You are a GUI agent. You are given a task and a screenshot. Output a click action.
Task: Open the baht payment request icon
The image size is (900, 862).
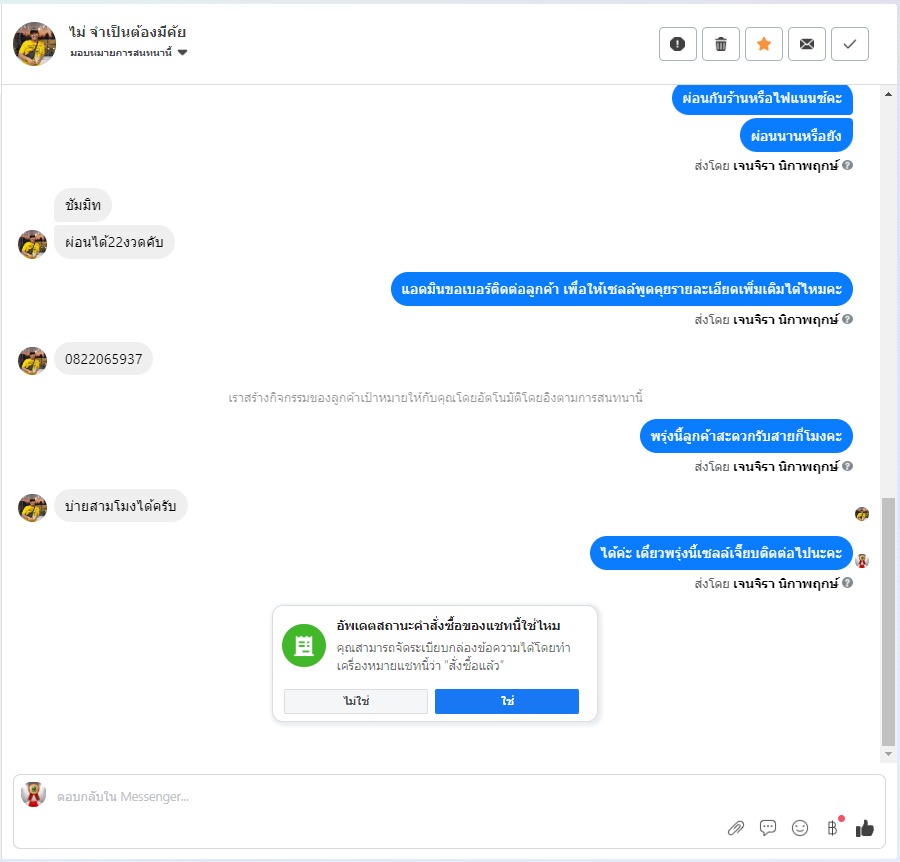tap(832, 827)
